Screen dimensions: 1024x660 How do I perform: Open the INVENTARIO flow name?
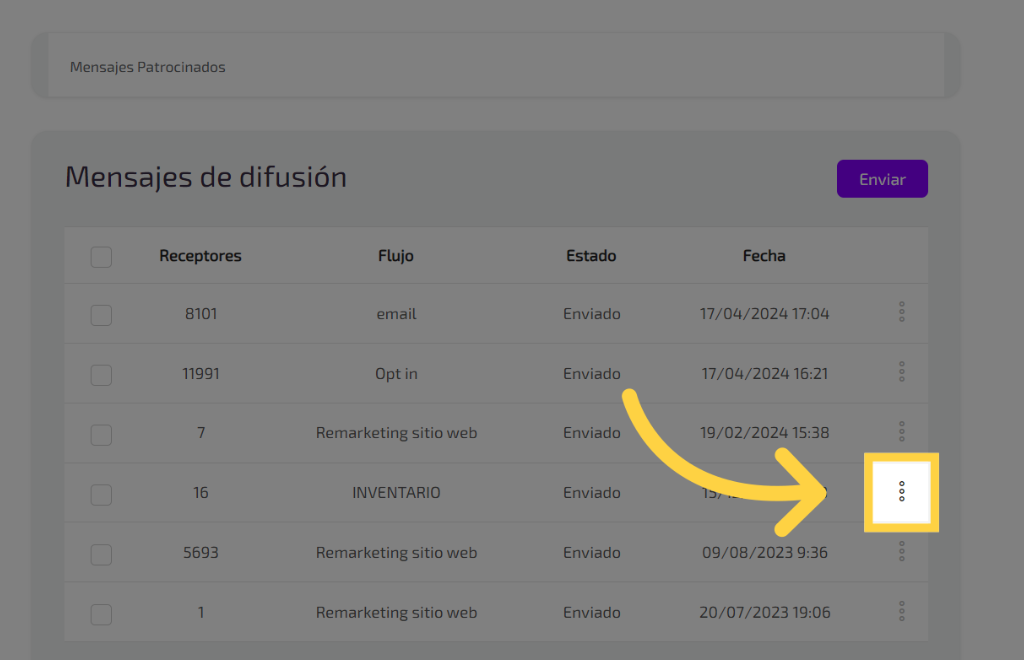pyautogui.click(x=396, y=493)
